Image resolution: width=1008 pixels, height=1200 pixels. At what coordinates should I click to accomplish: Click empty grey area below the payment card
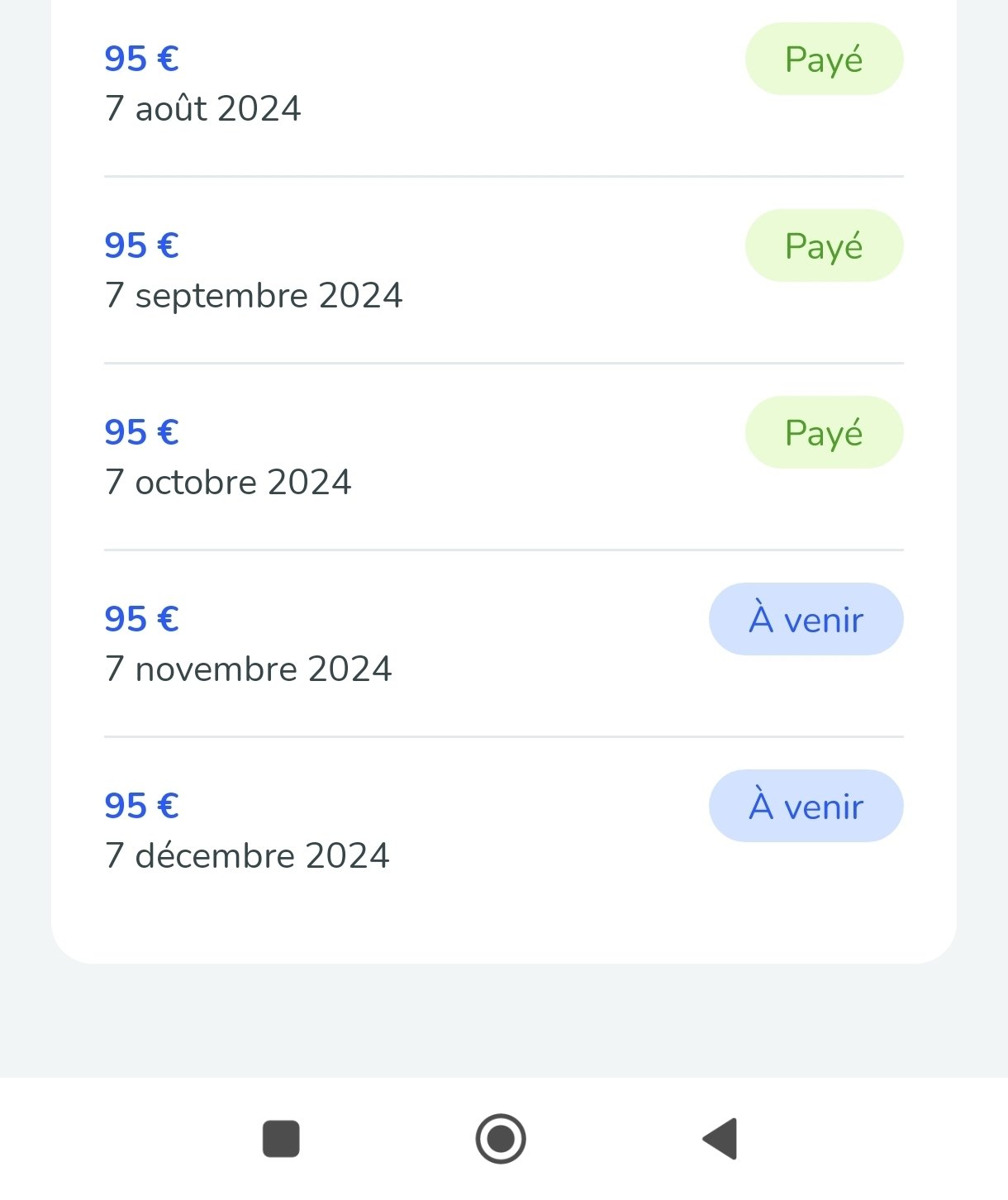click(504, 1021)
